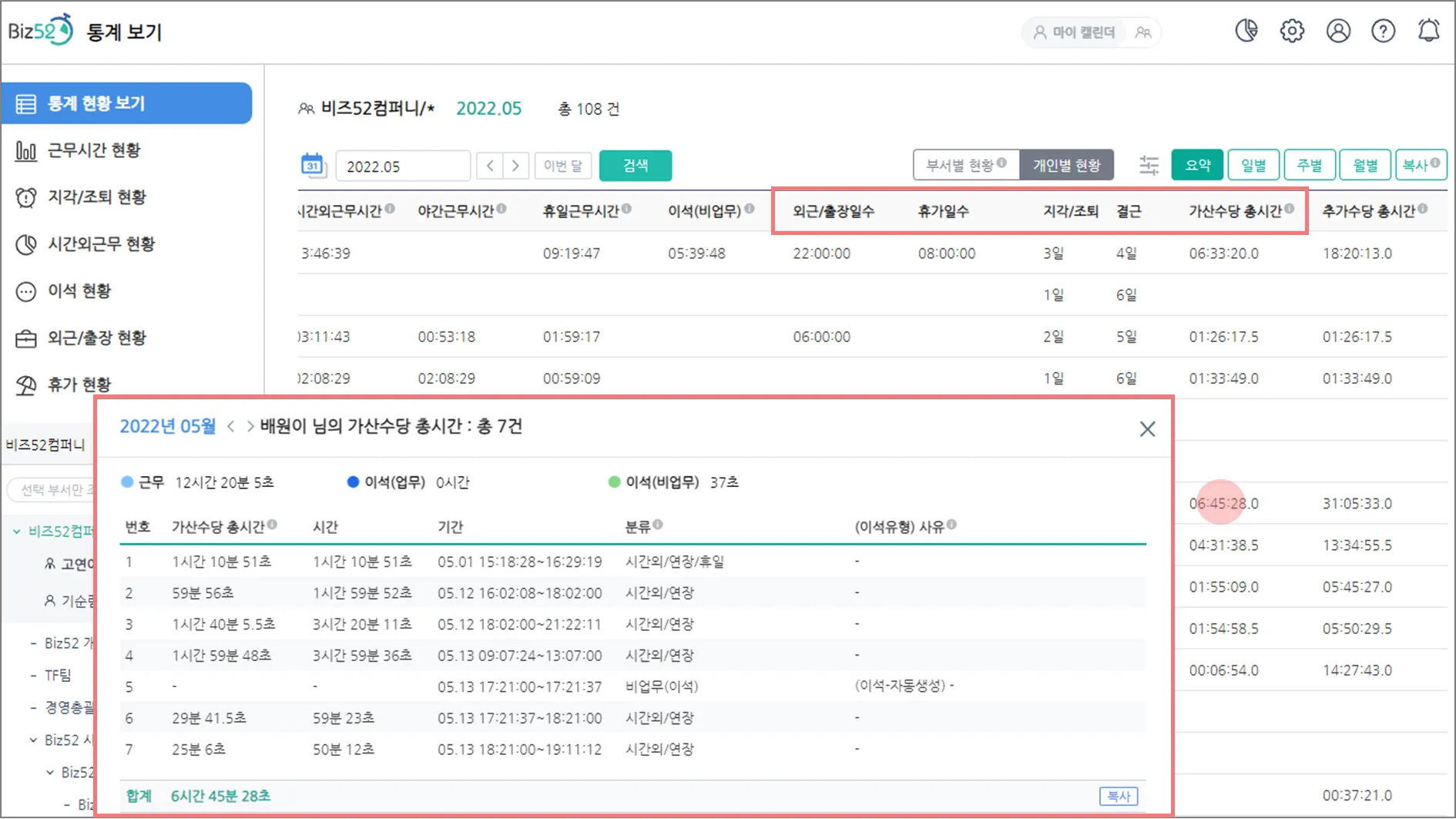Go to previous month arrow in toolbar
Screen dimensions: 1456x819
tap(490, 166)
